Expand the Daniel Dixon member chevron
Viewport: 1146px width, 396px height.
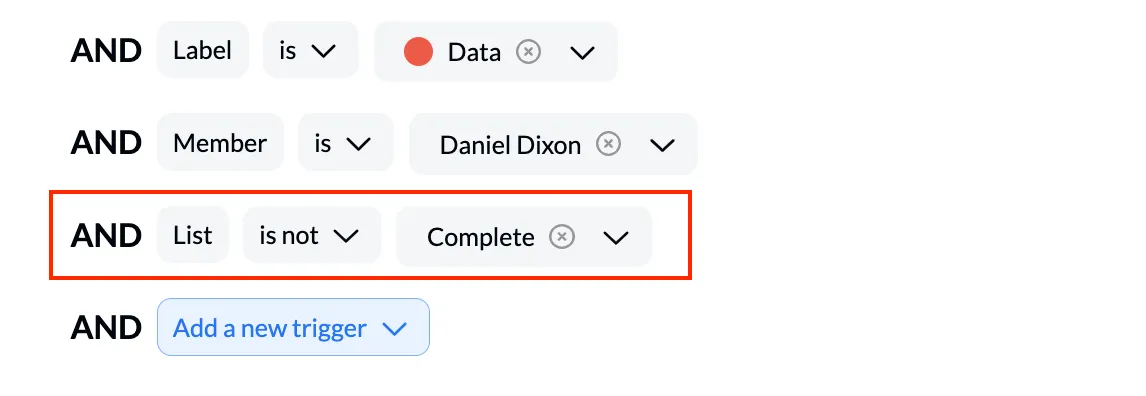[x=662, y=145]
